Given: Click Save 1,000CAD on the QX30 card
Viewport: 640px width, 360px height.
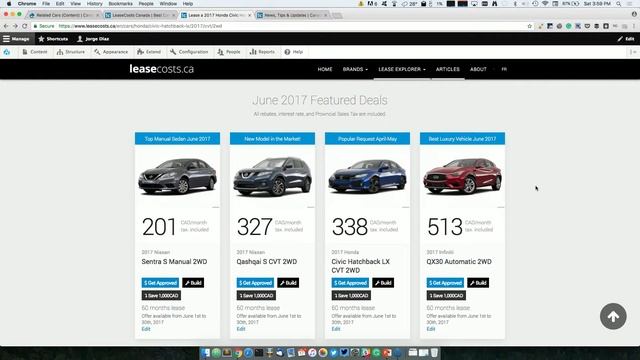Looking at the screenshot, I should (447, 296).
